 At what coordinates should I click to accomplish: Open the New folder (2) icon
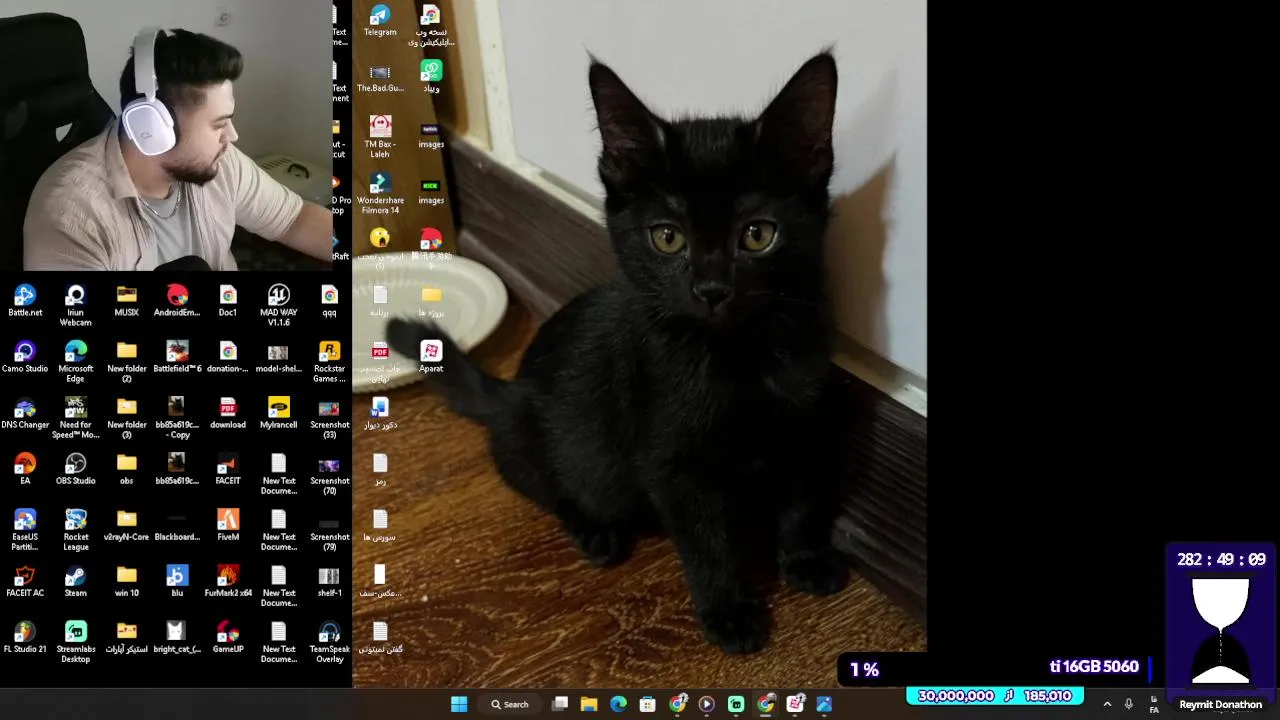126,361
